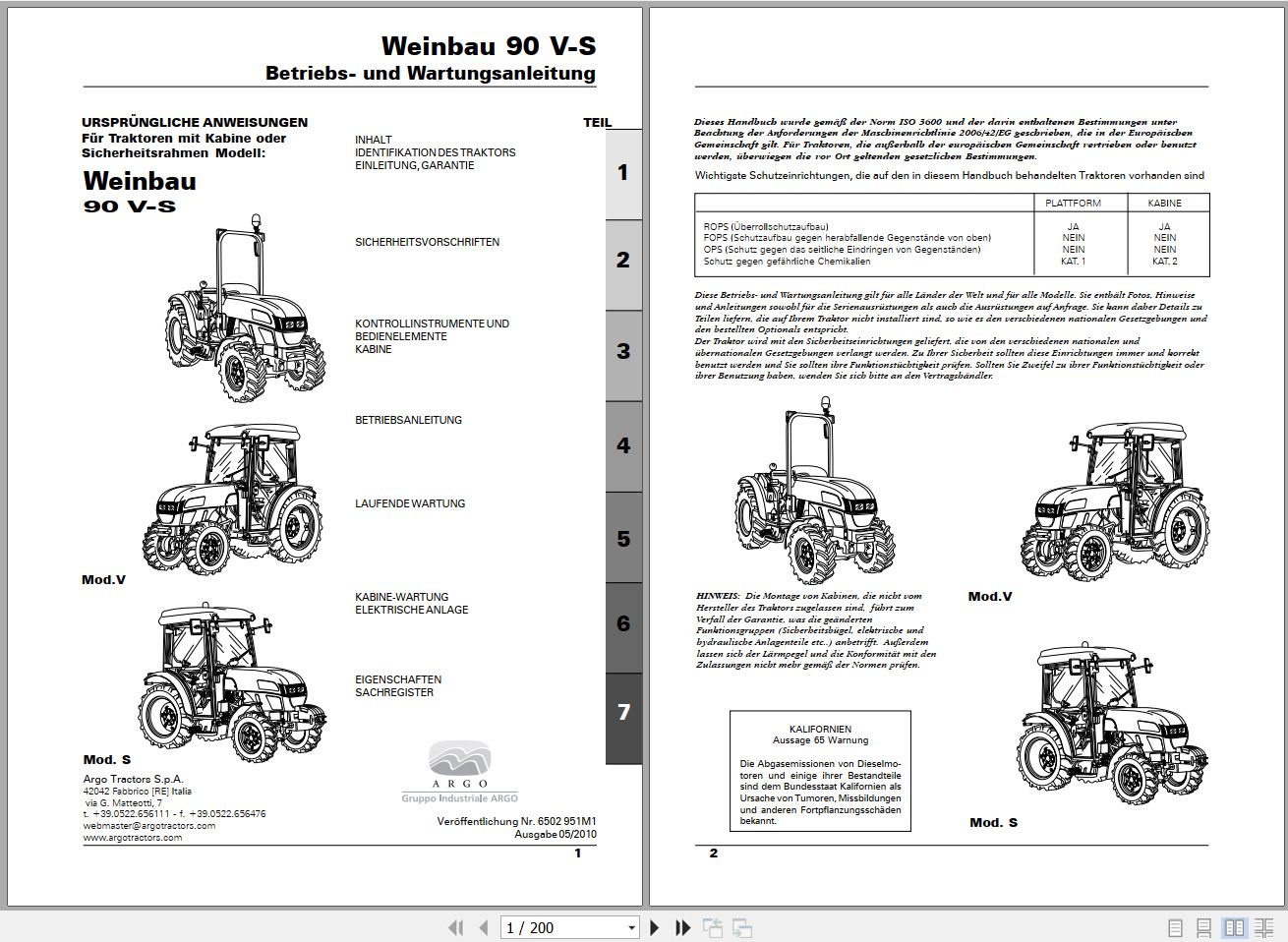Select section tab 5 on the index
The height and width of the screenshot is (942, 1288).
point(623,539)
